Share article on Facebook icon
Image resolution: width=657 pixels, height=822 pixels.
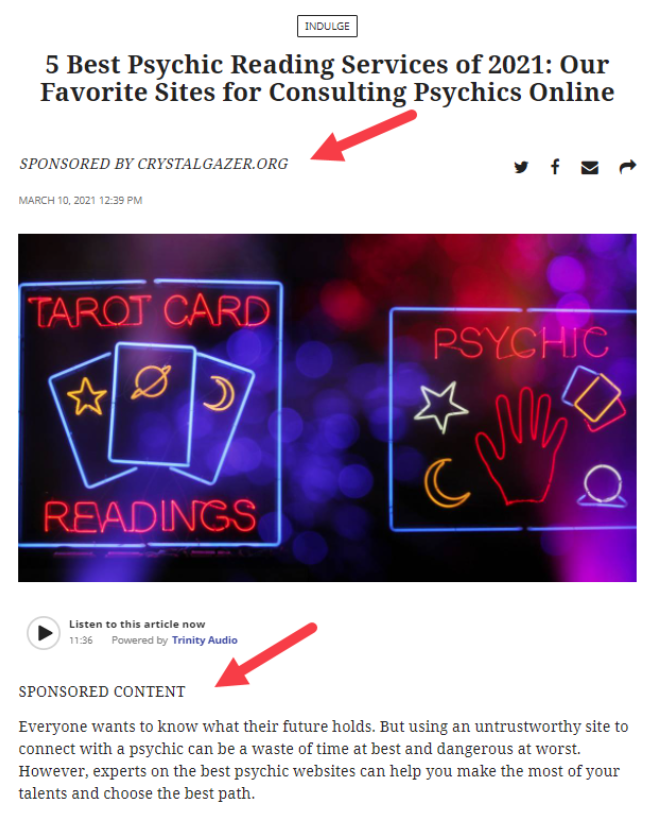click(555, 167)
